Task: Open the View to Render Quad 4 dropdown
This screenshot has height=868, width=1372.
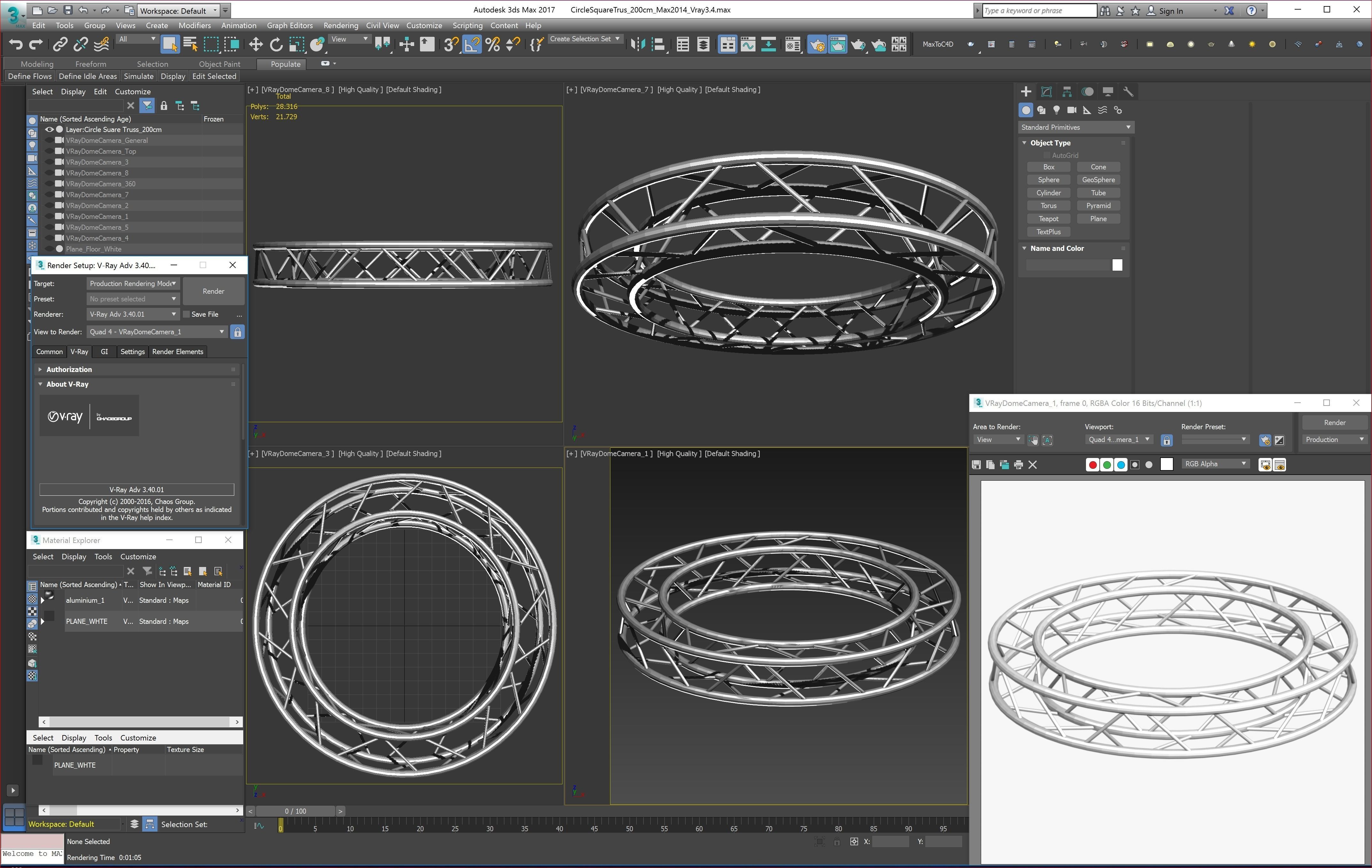Action: (157, 332)
